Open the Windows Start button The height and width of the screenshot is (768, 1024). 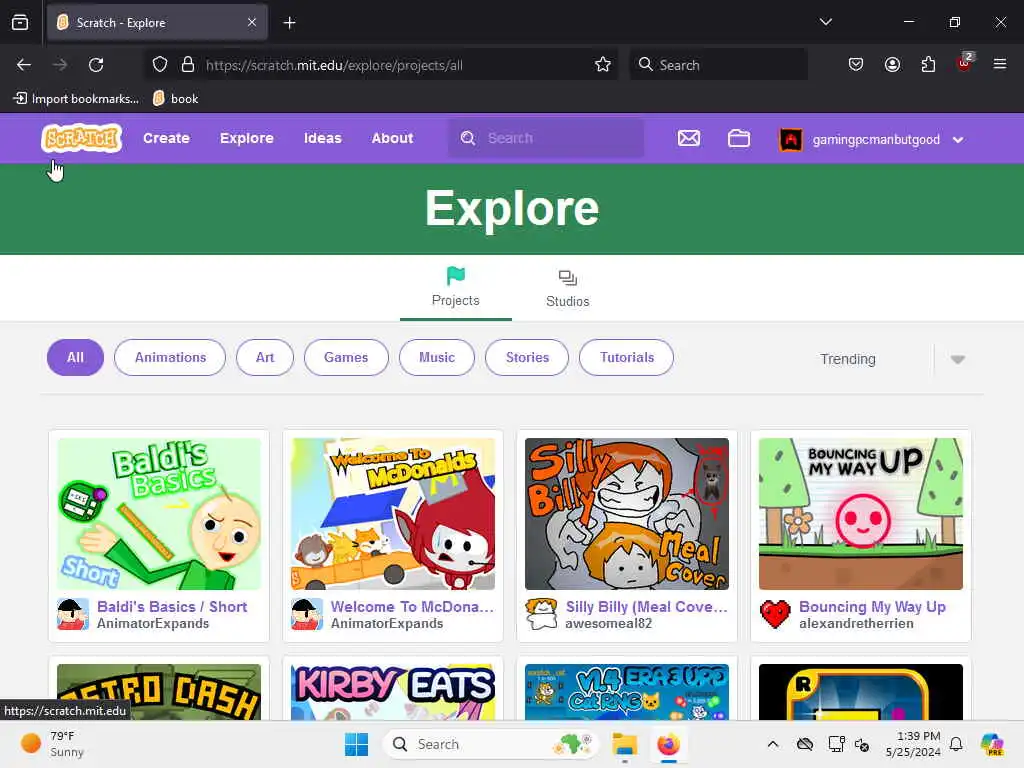point(357,744)
